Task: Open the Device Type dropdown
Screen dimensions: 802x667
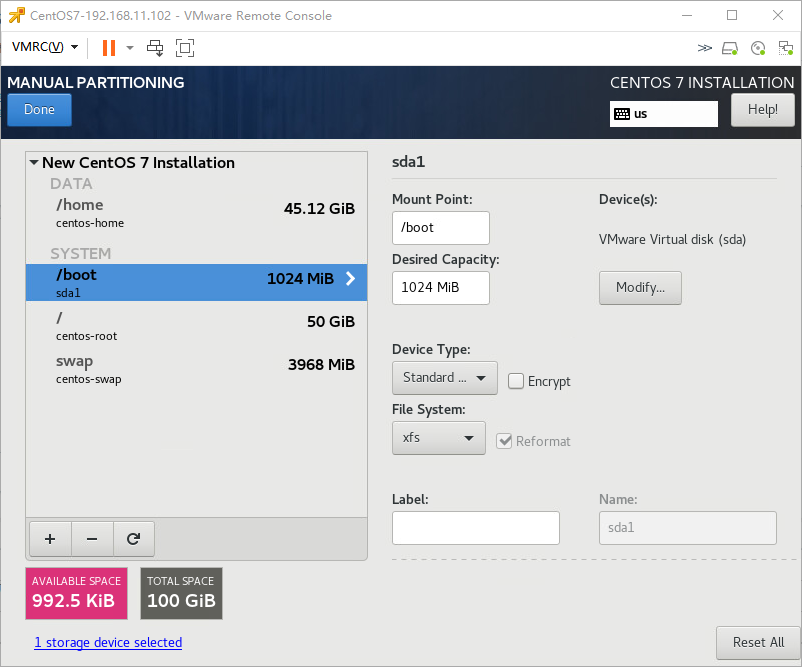Action: 444,377
